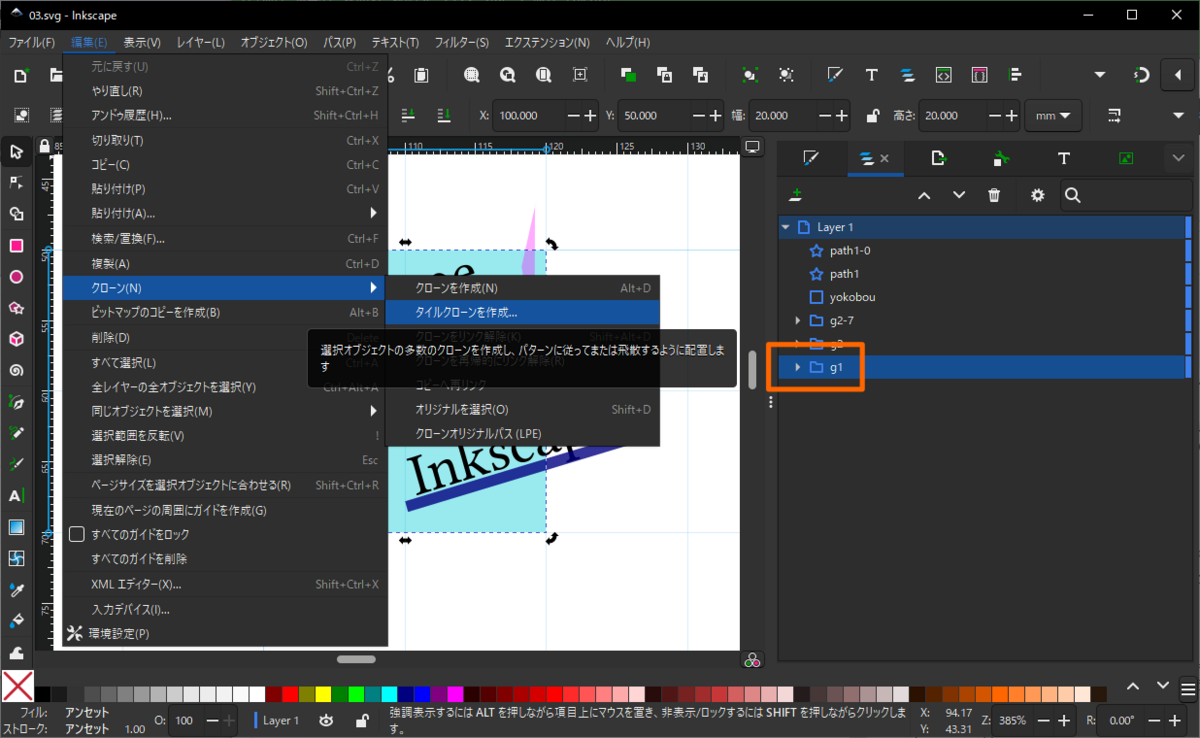Select the Gradient tool
This screenshot has height=738, width=1200.
pyautogui.click(x=16, y=527)
